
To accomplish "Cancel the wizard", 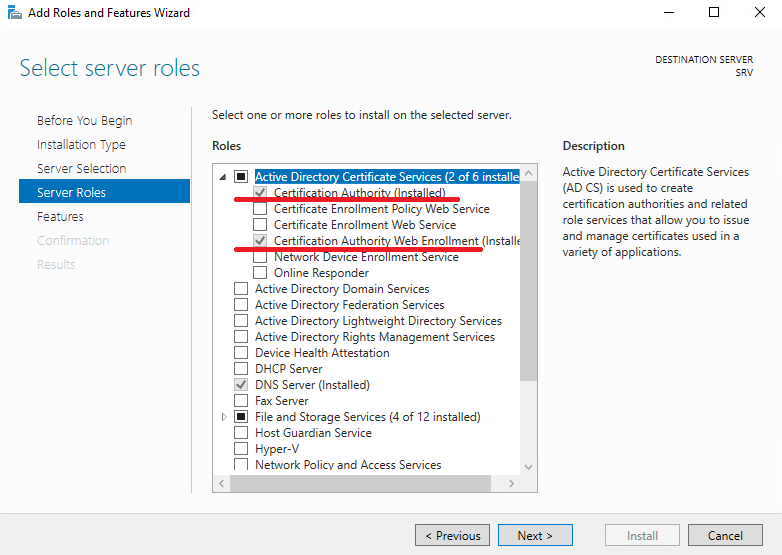I will click(725, 535).
